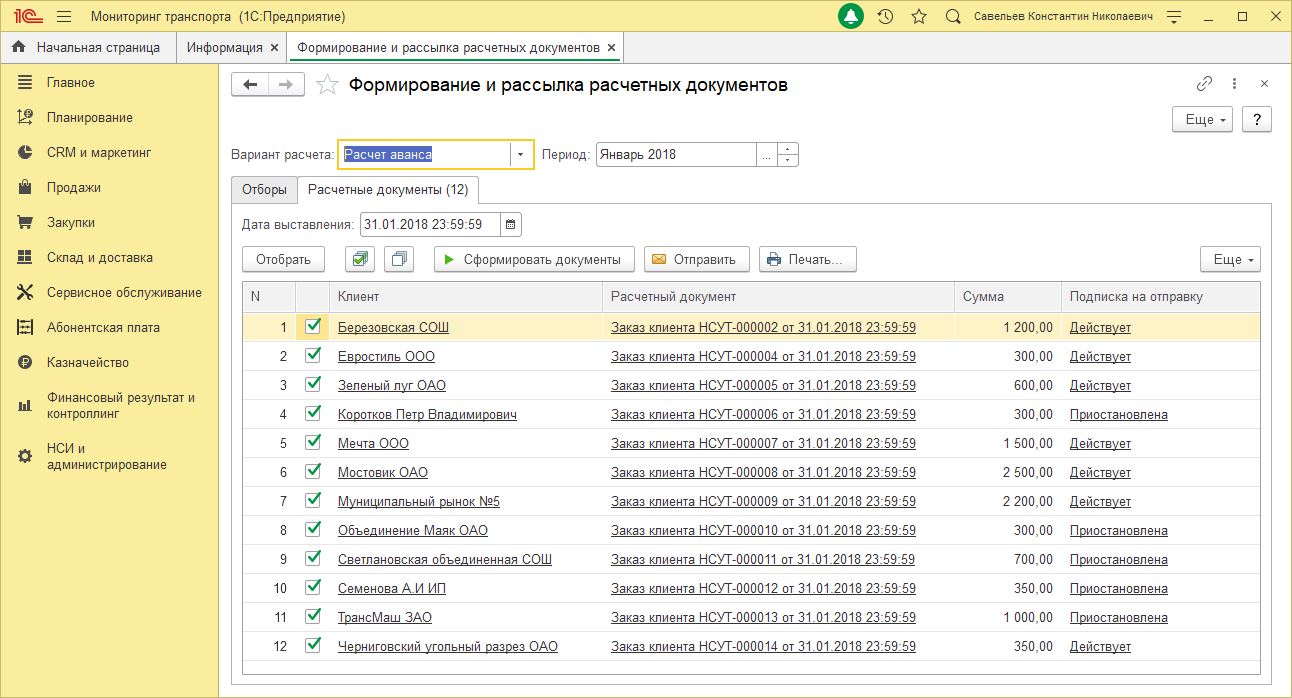1292x698 pixels.
Task: Toggle checkbox for Мечта ООО row
Action: click(x=313, y=442)
